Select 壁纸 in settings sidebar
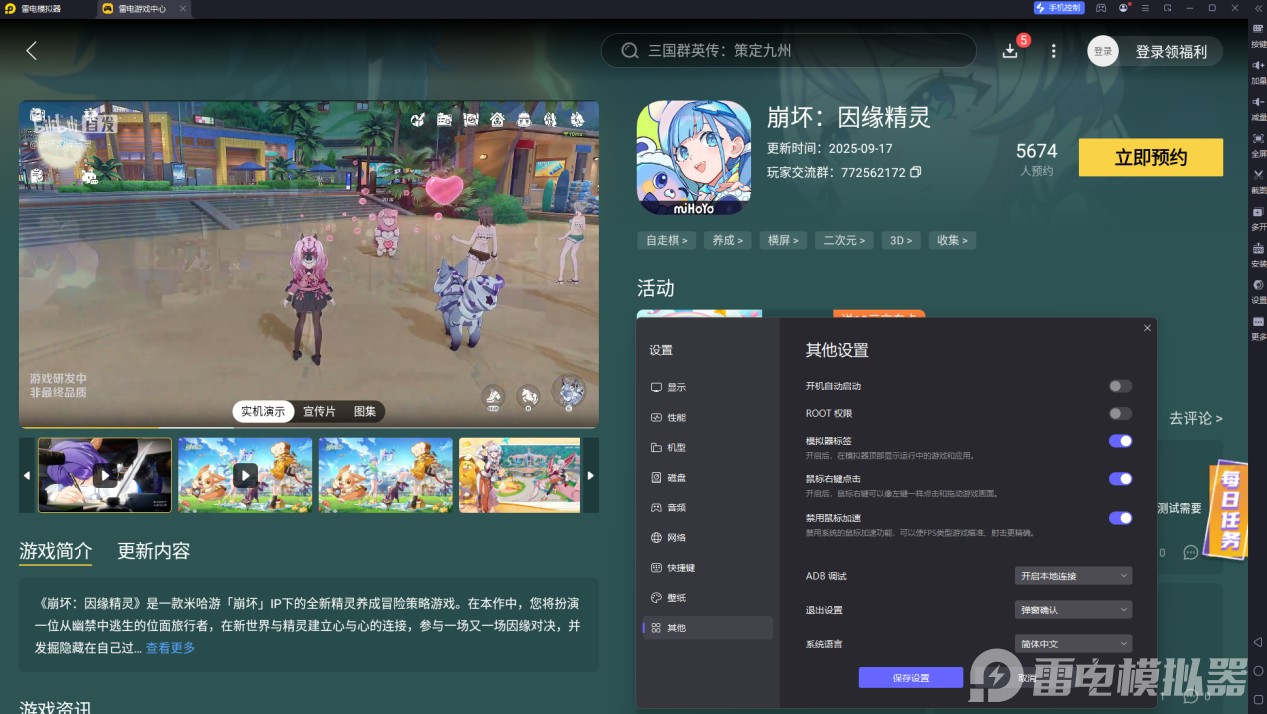 pyautogui.click(x=708, y=598)
